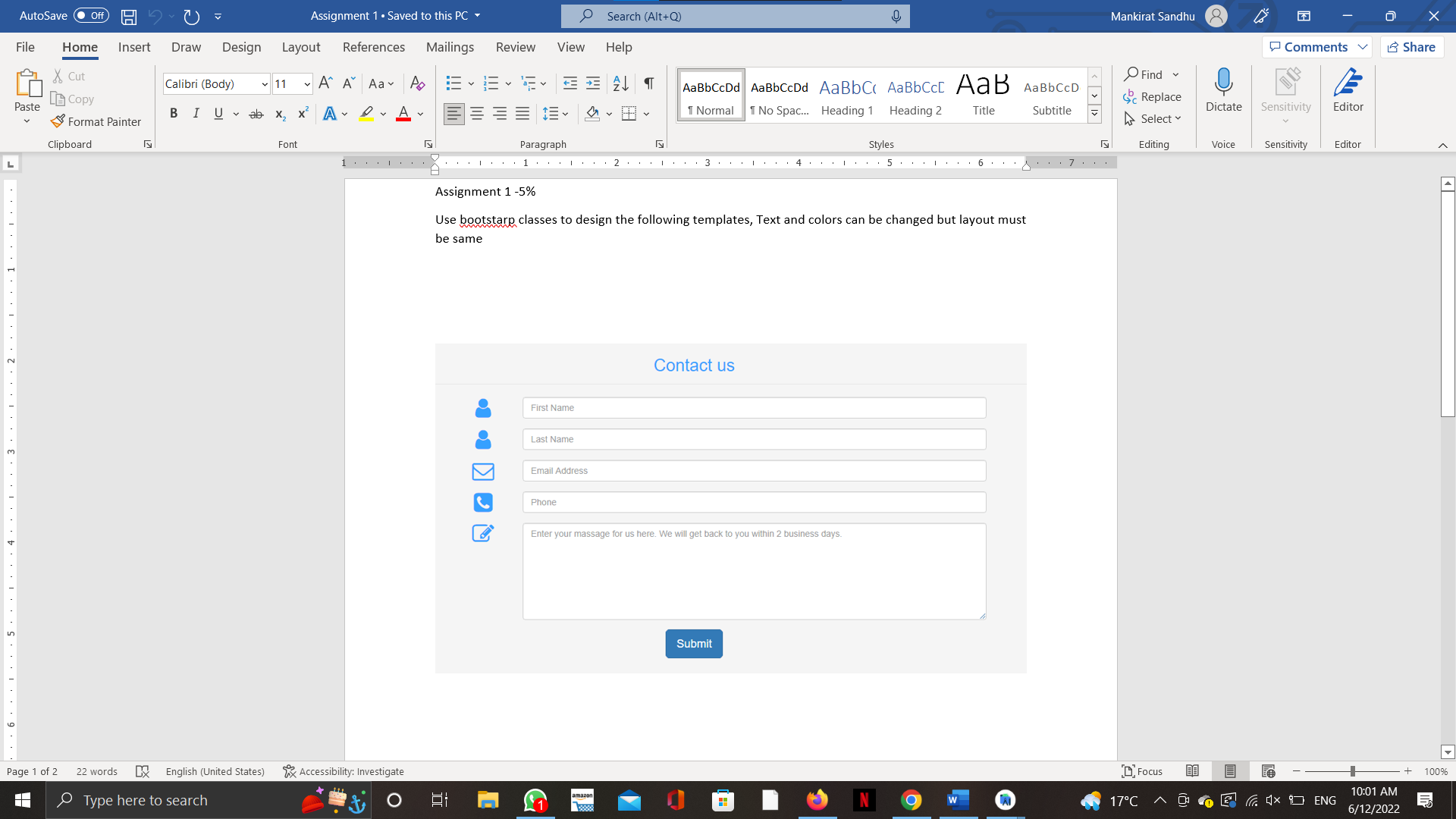Open the font size dropdown

coord(307,84)
